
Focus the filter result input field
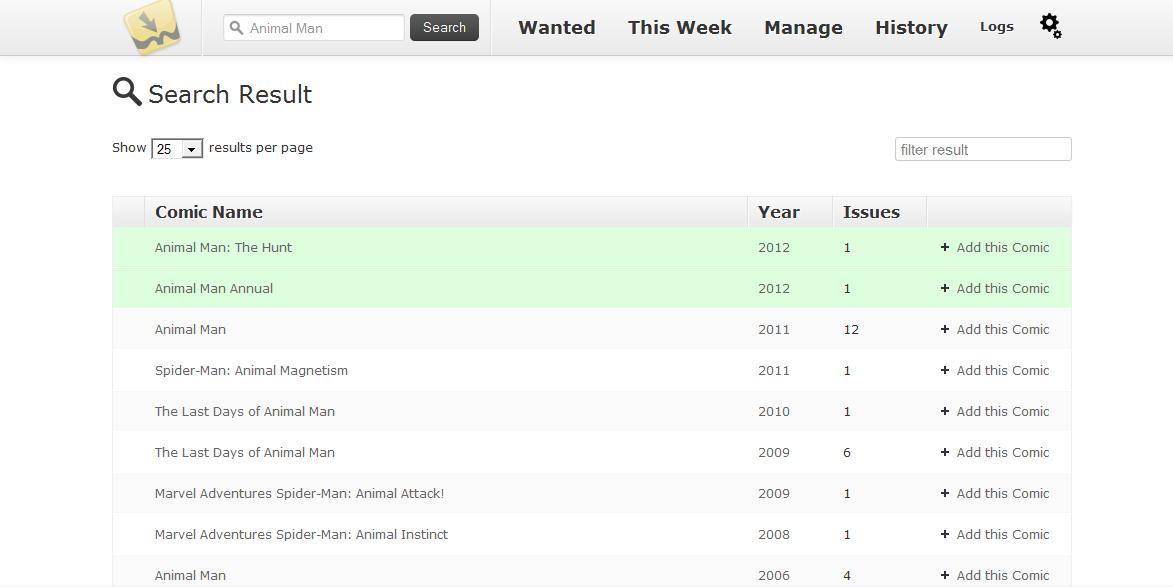pos(983,150)
